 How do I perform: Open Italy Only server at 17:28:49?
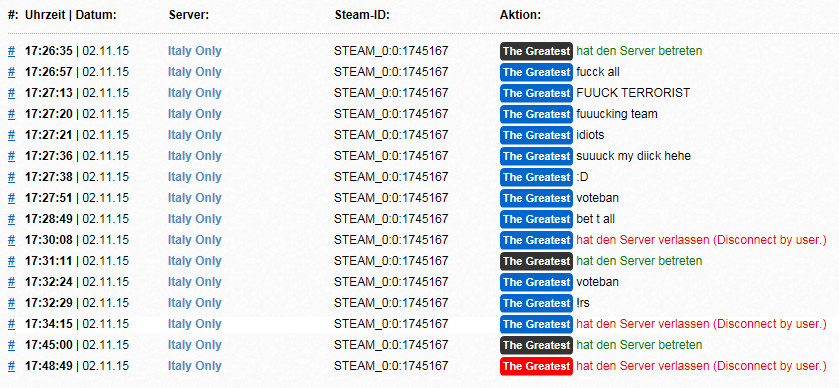(x=195, y=219)
